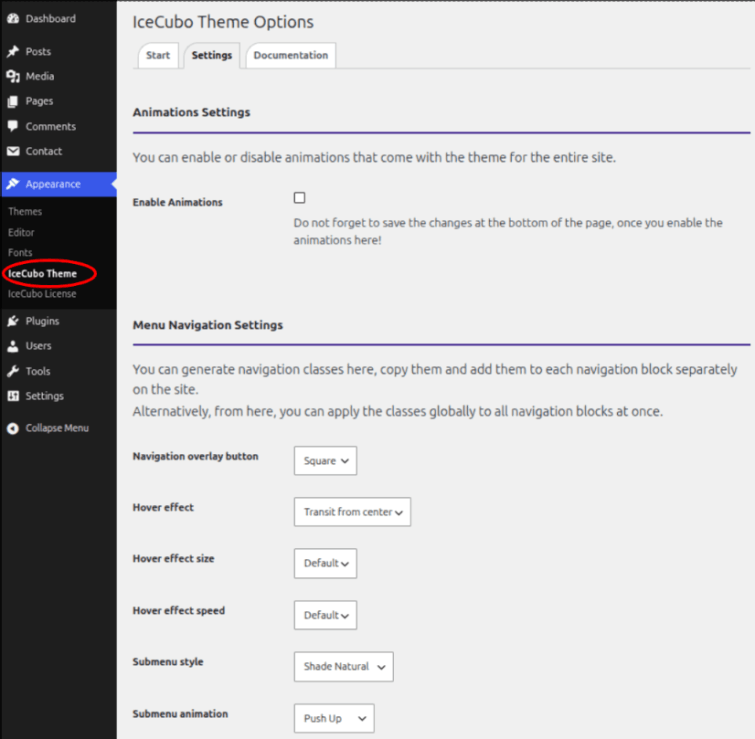Click the Posts pushpin icon
The height and width of the screenshot is (739, 755).
coord(13,52)
